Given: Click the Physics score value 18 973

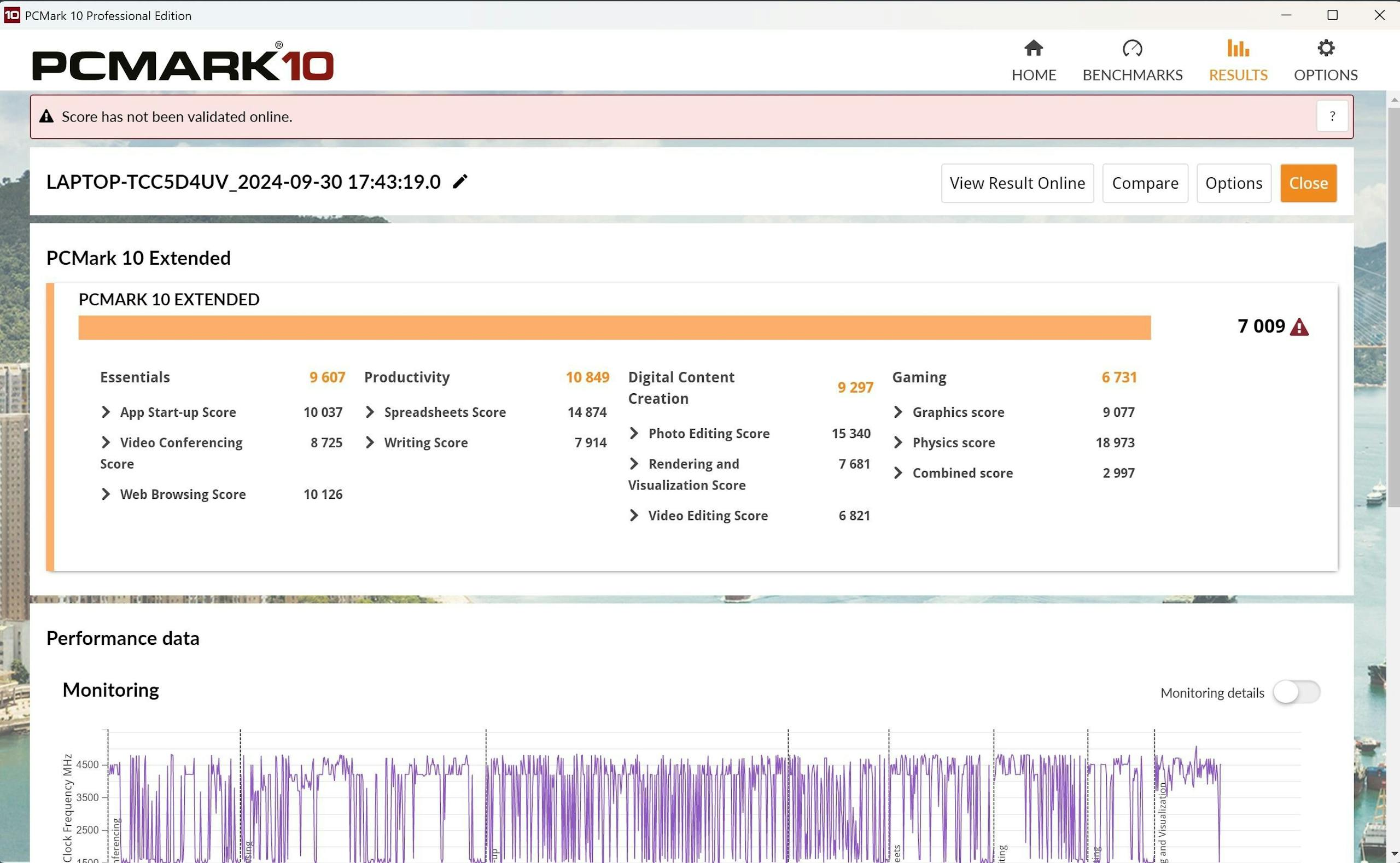Looking at the screenshot, I should click(x=1115, y=442).
